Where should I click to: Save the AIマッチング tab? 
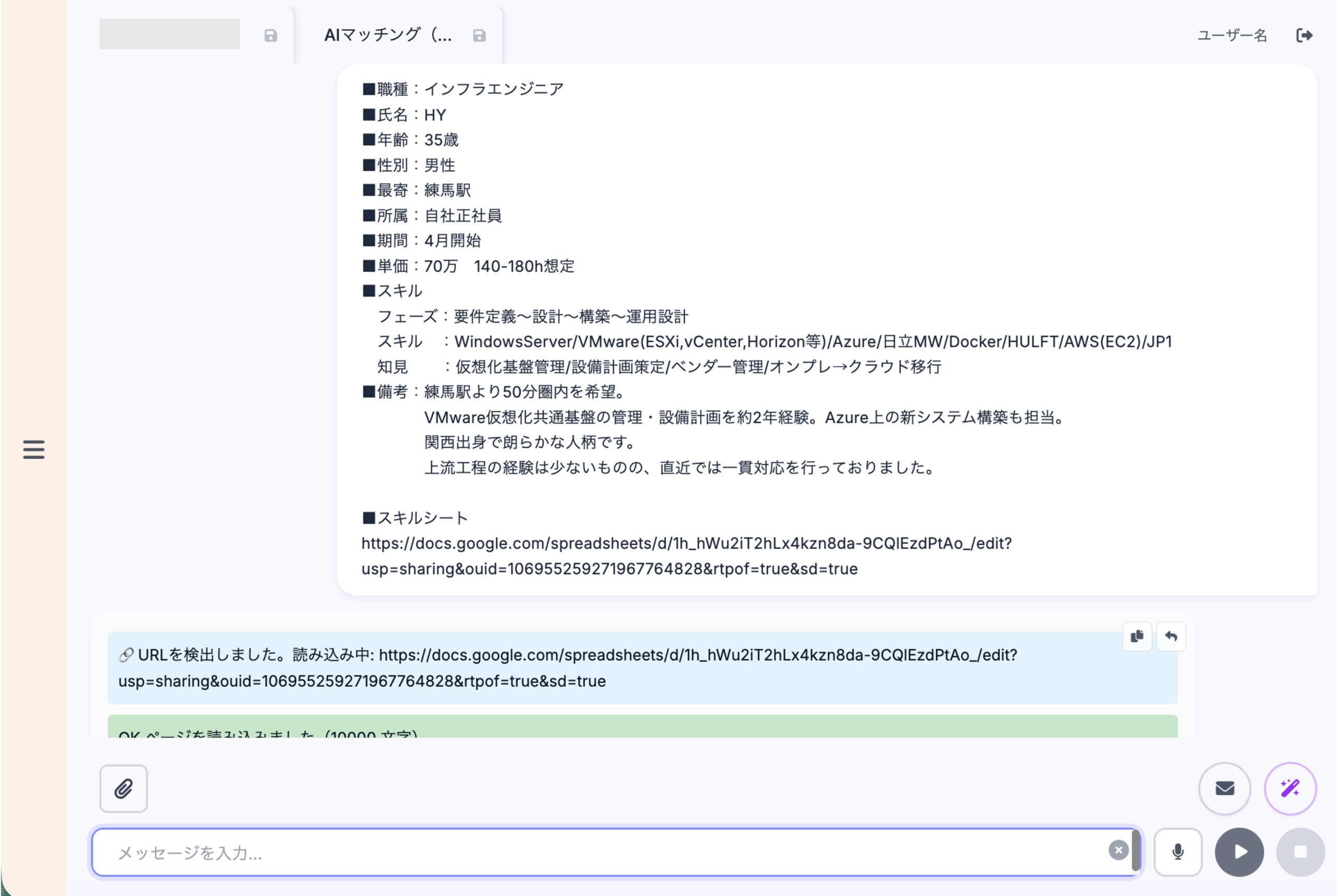479,36
